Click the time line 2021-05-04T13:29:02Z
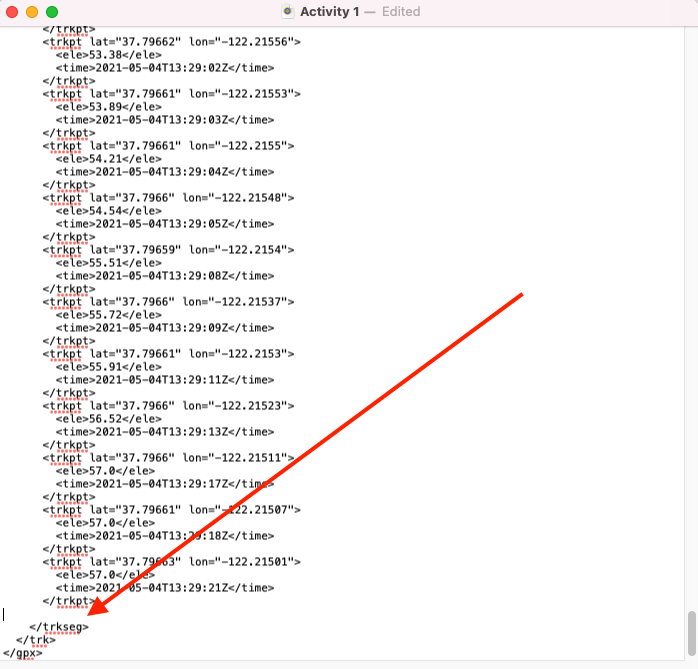 (x=165, y=68)
